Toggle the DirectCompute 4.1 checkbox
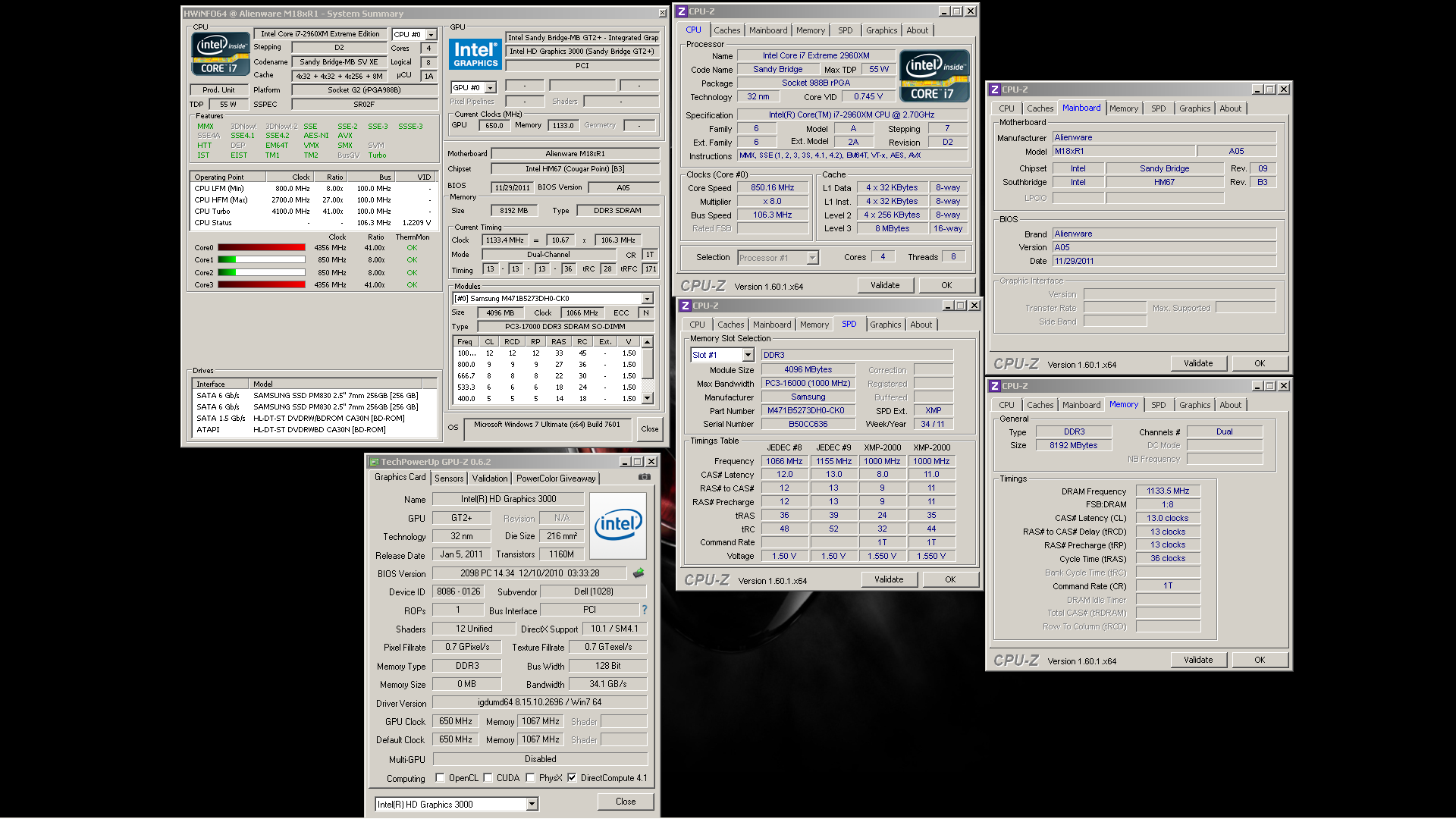The width and height of the screenshot is (1456, 819). [x=572, y=777]
